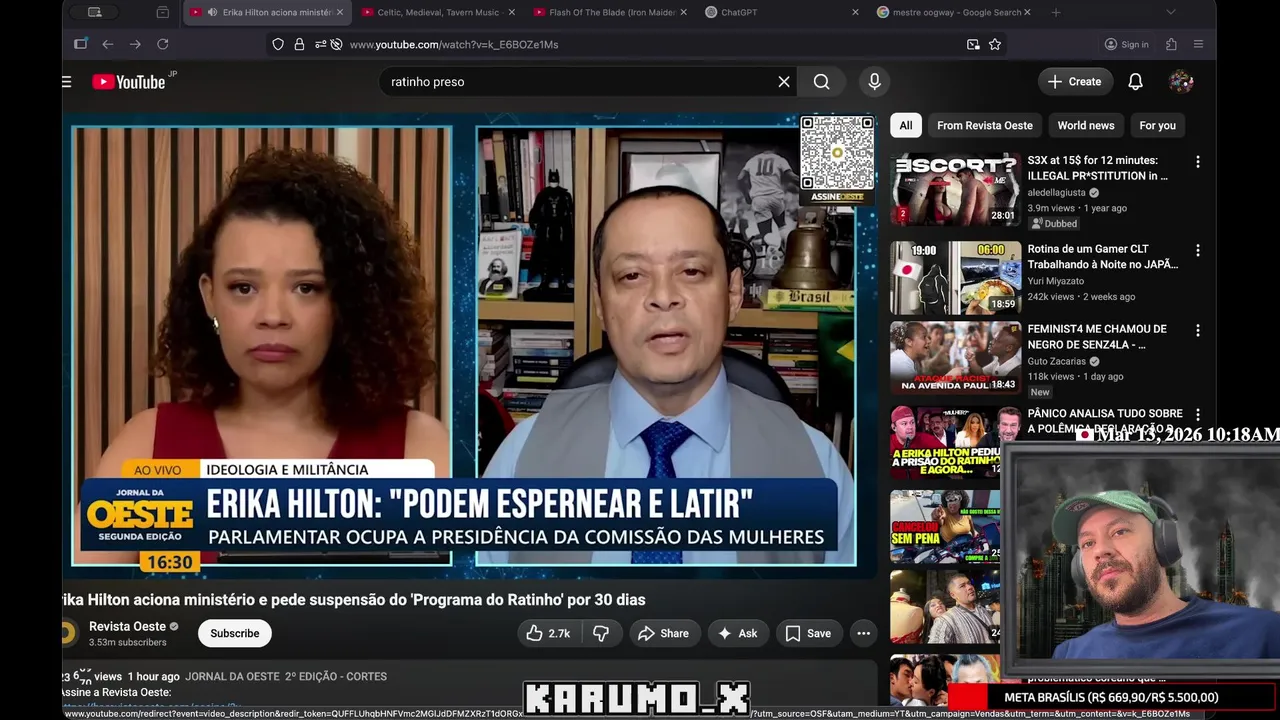Select the From Revista Oeste chip
This screenshot has width=1280, height=720.
pyautogui.click(x=984, y=125)
